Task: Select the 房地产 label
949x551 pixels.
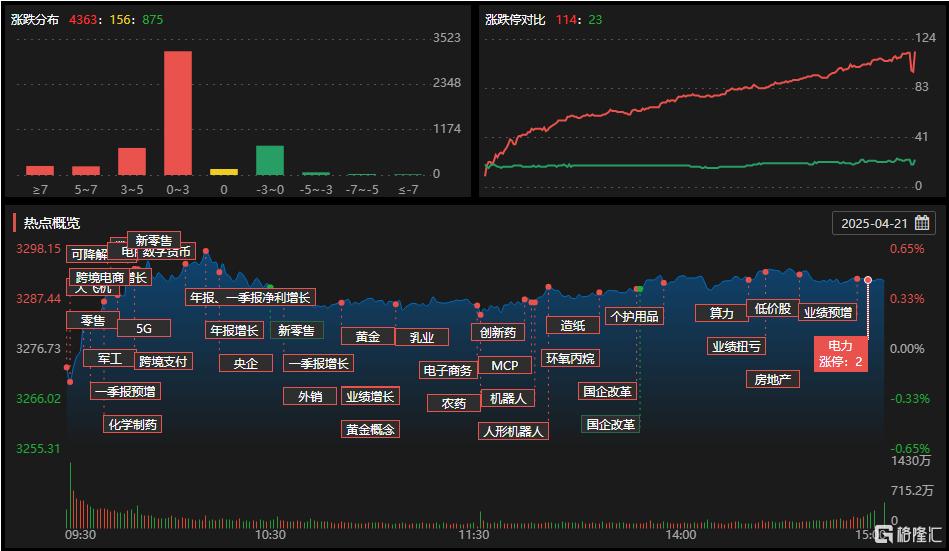Action: point(773,379)
